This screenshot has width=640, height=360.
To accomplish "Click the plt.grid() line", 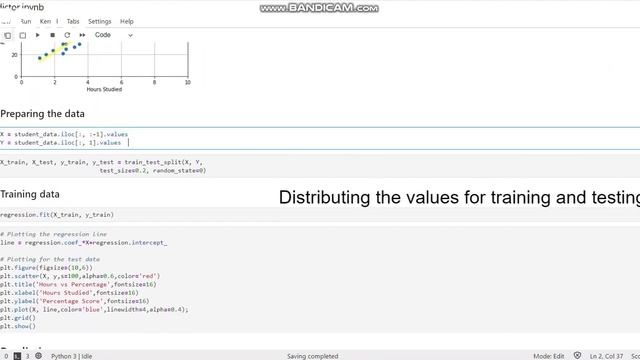I will tap(18, 318).
